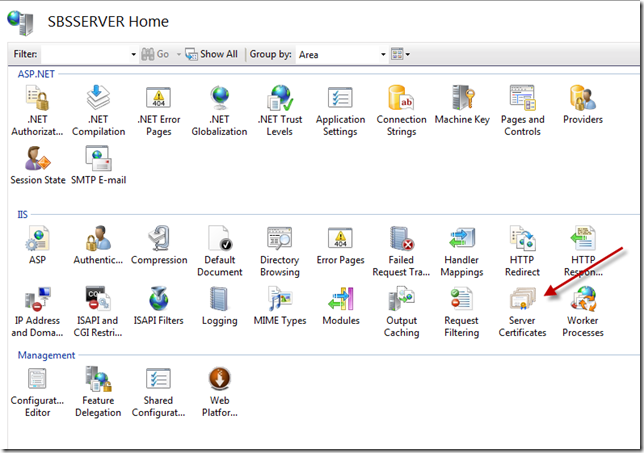Open the view mode dropdown button

tap(401, 54)
